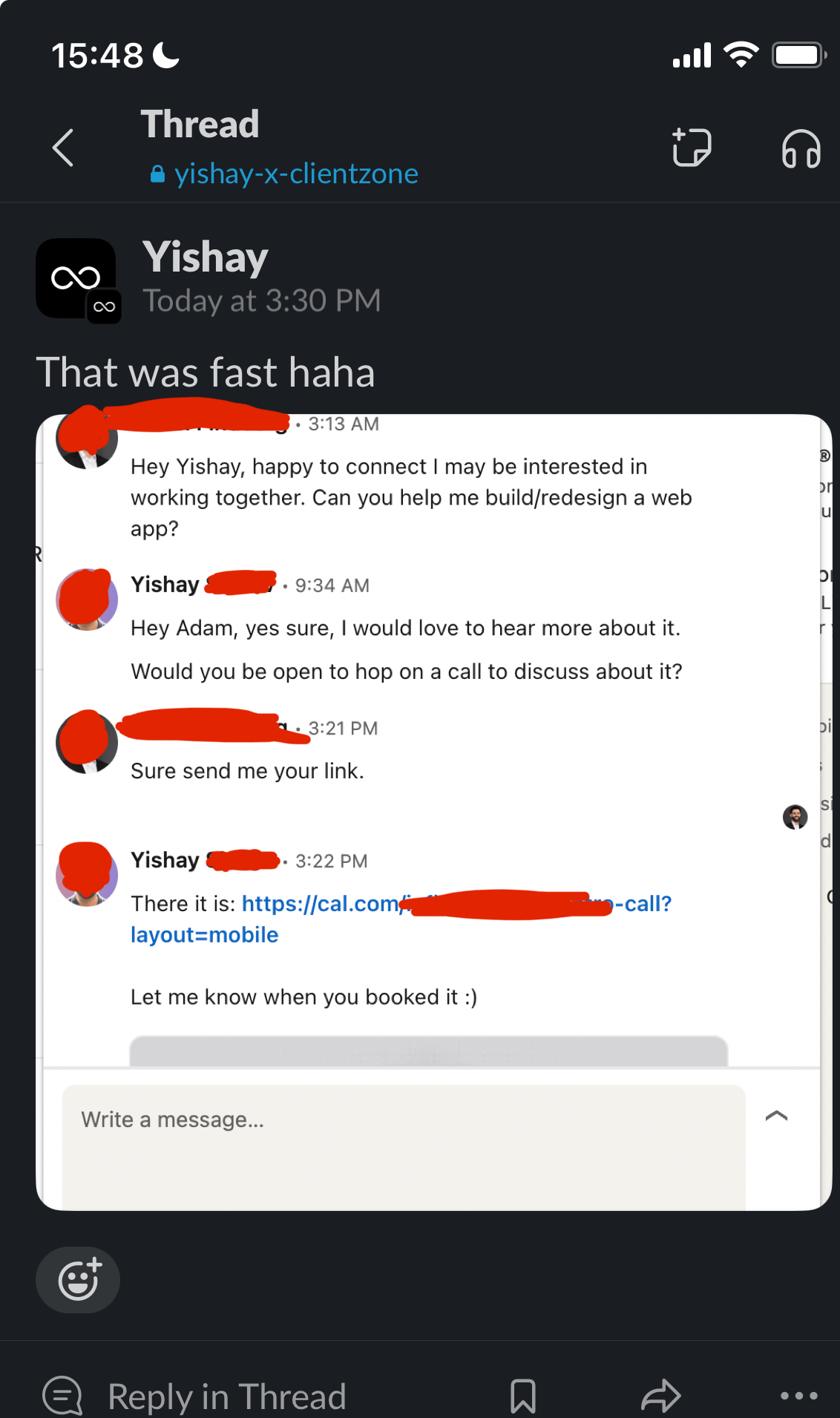Tap the Yishay sender name
Screen dimensions: 840x1418
(x=205, y=257)
